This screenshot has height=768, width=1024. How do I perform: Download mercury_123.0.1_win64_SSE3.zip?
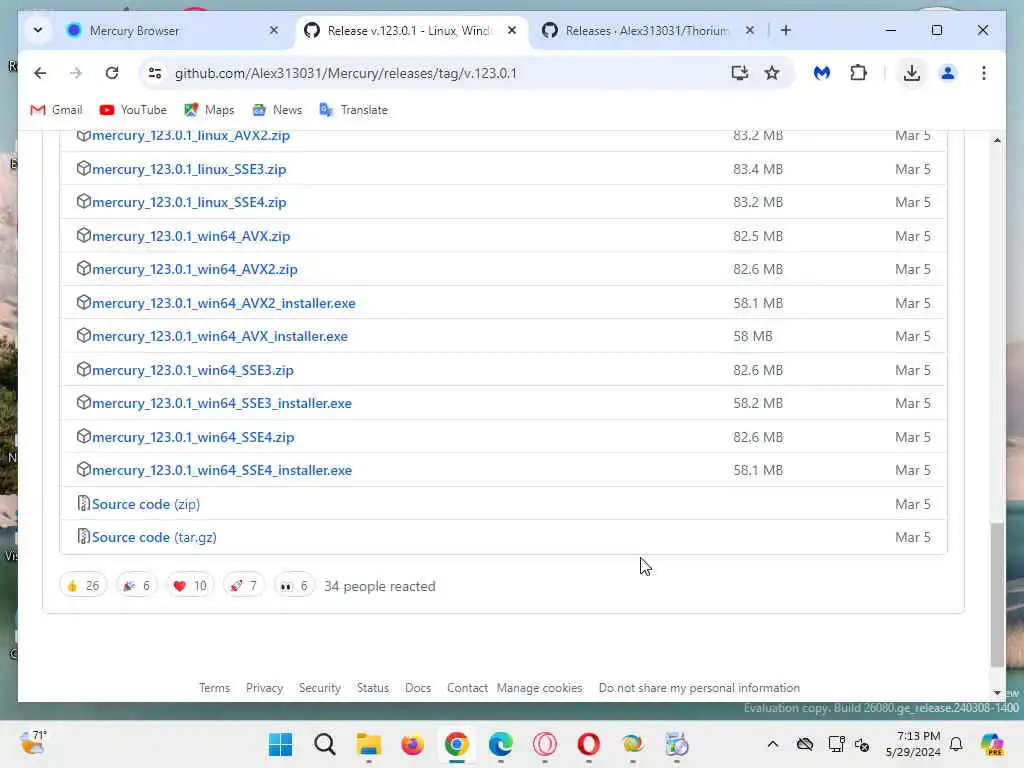[x=193, y=370]
